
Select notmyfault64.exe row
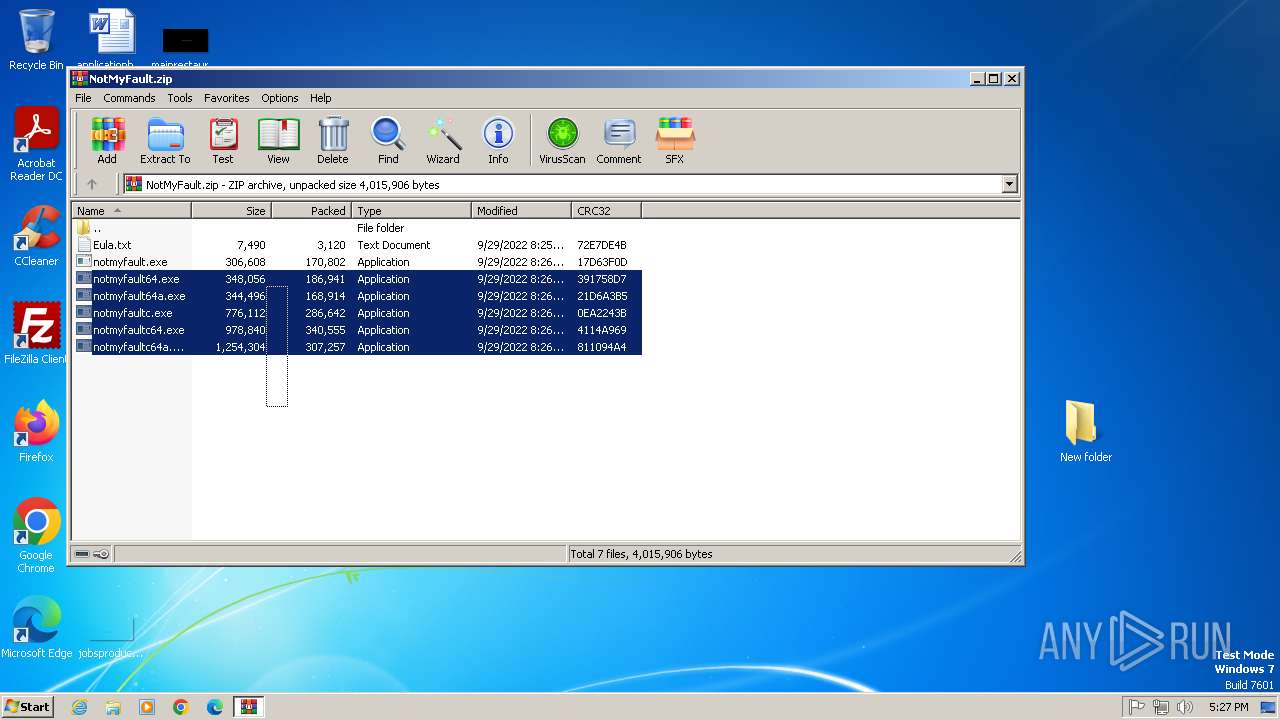[x=357, y=279]
